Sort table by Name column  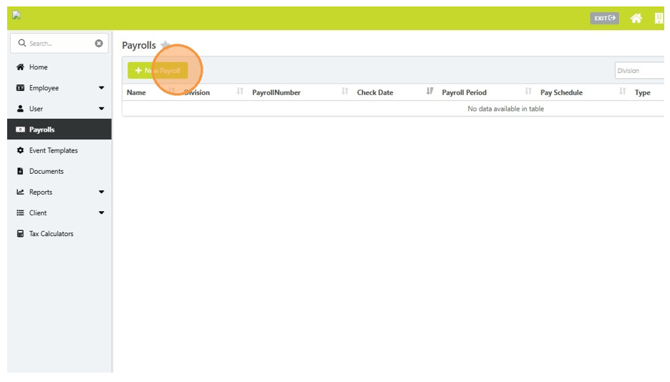tap(136, 92)
